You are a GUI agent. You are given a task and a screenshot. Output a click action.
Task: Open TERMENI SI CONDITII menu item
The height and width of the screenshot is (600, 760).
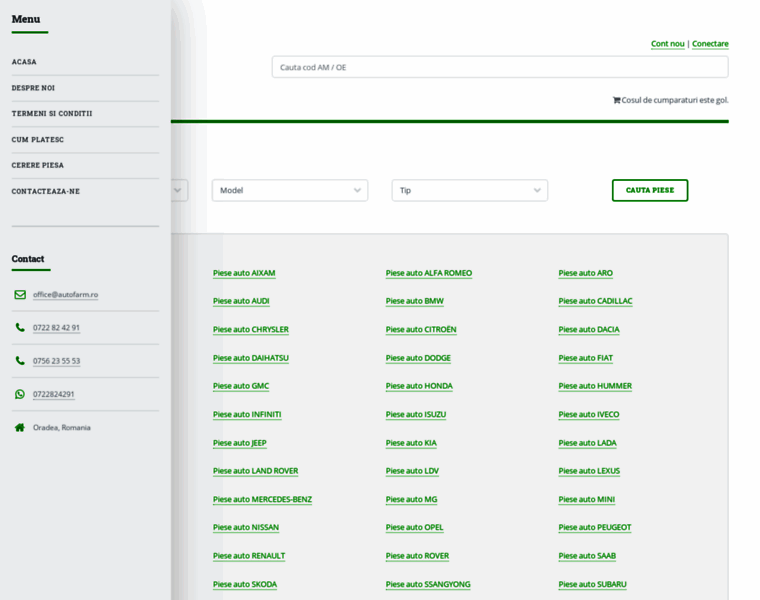pos(52,113)
